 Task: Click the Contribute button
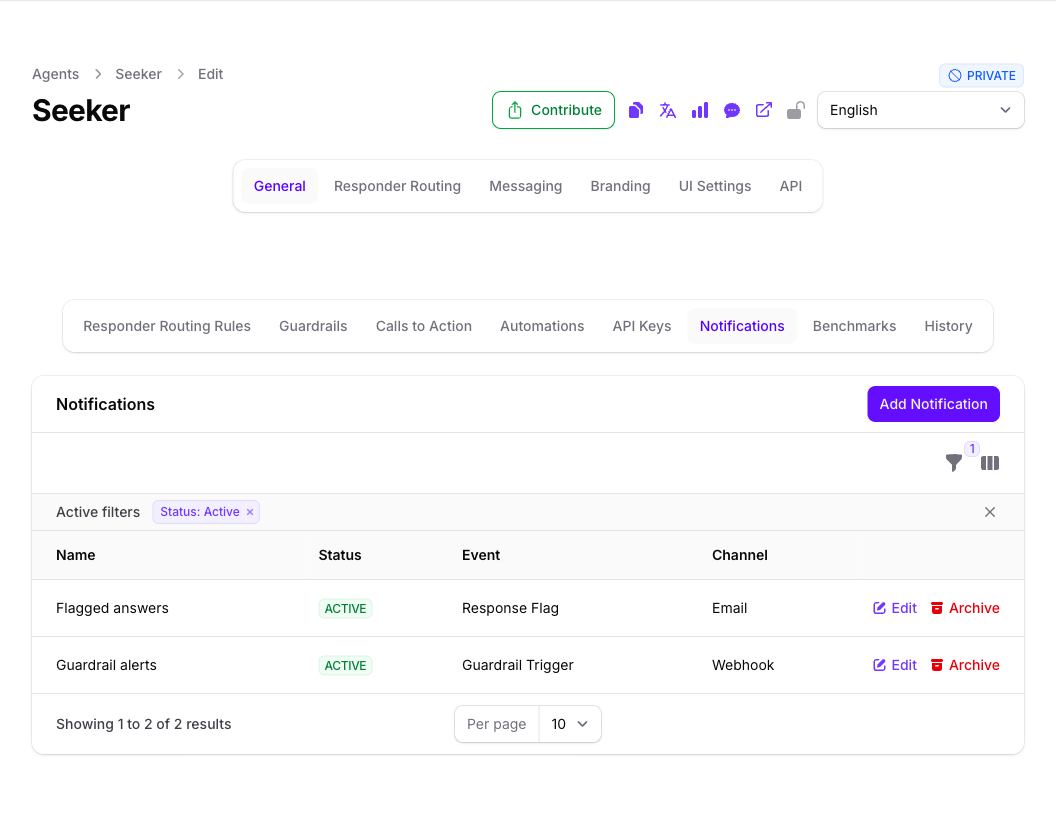click(x=553, y=110)
